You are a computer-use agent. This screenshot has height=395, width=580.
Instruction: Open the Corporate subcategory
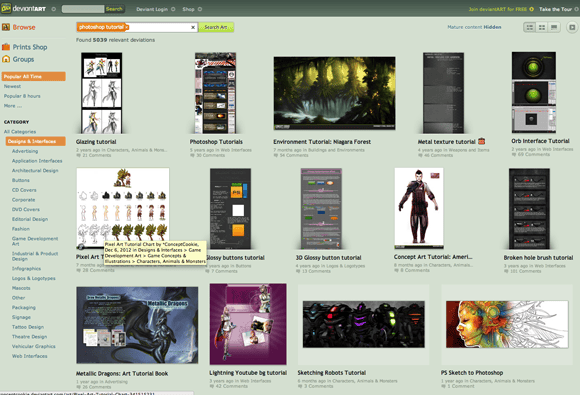pyautogui.click(x=23, y=200)
